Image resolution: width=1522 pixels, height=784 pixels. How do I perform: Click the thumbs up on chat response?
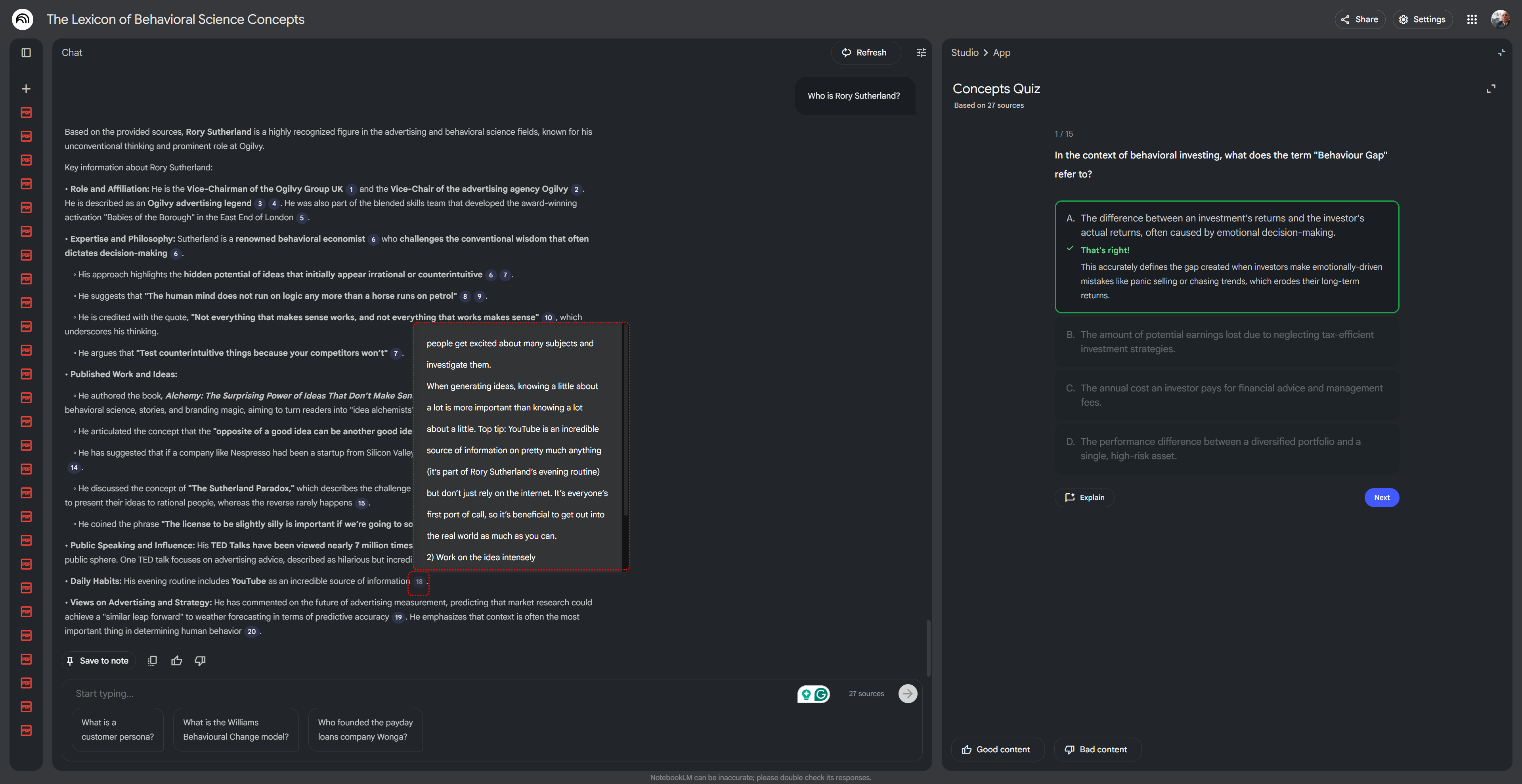click(177, 661)
